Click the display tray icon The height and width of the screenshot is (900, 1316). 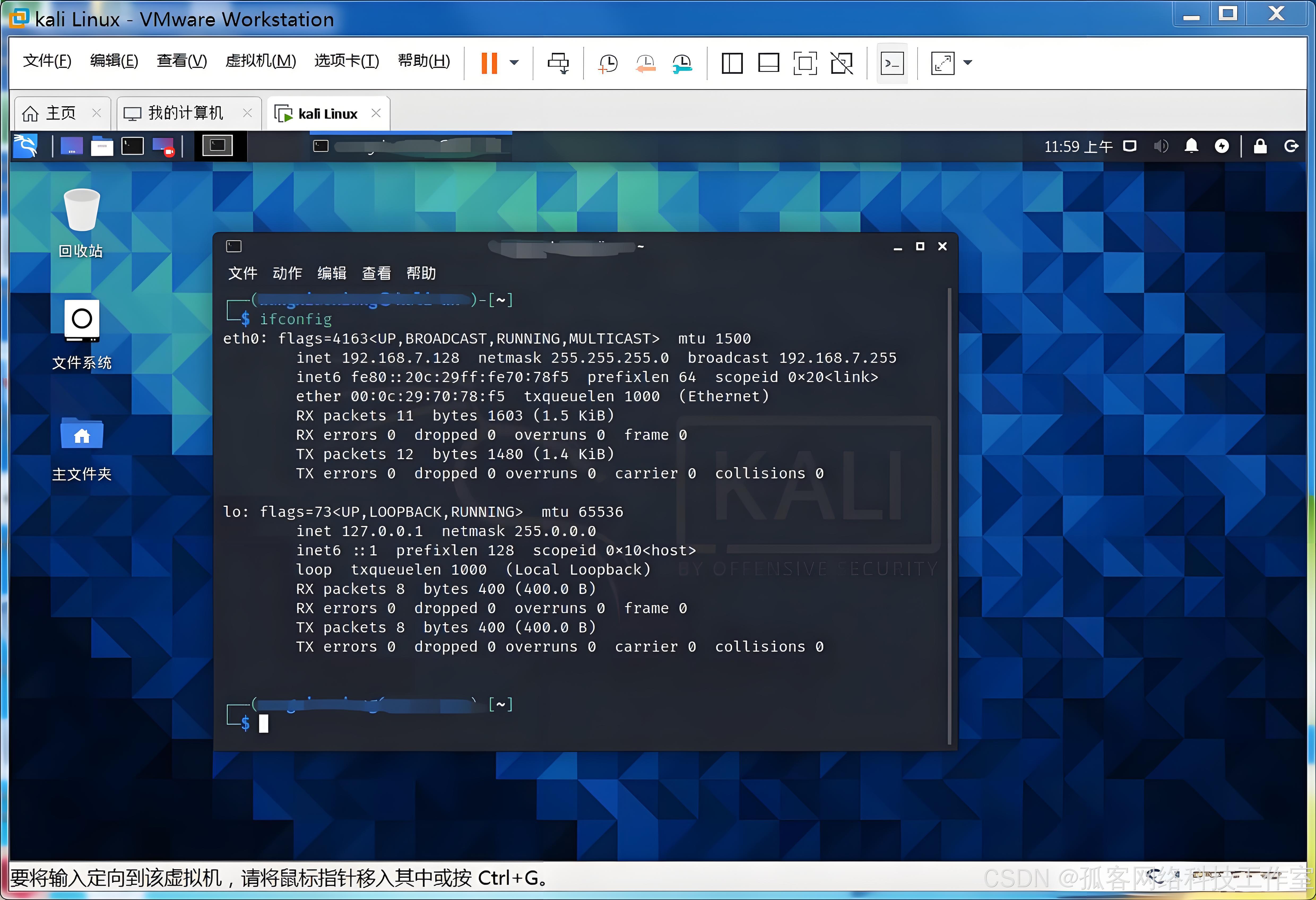[x=1130, y=146]
